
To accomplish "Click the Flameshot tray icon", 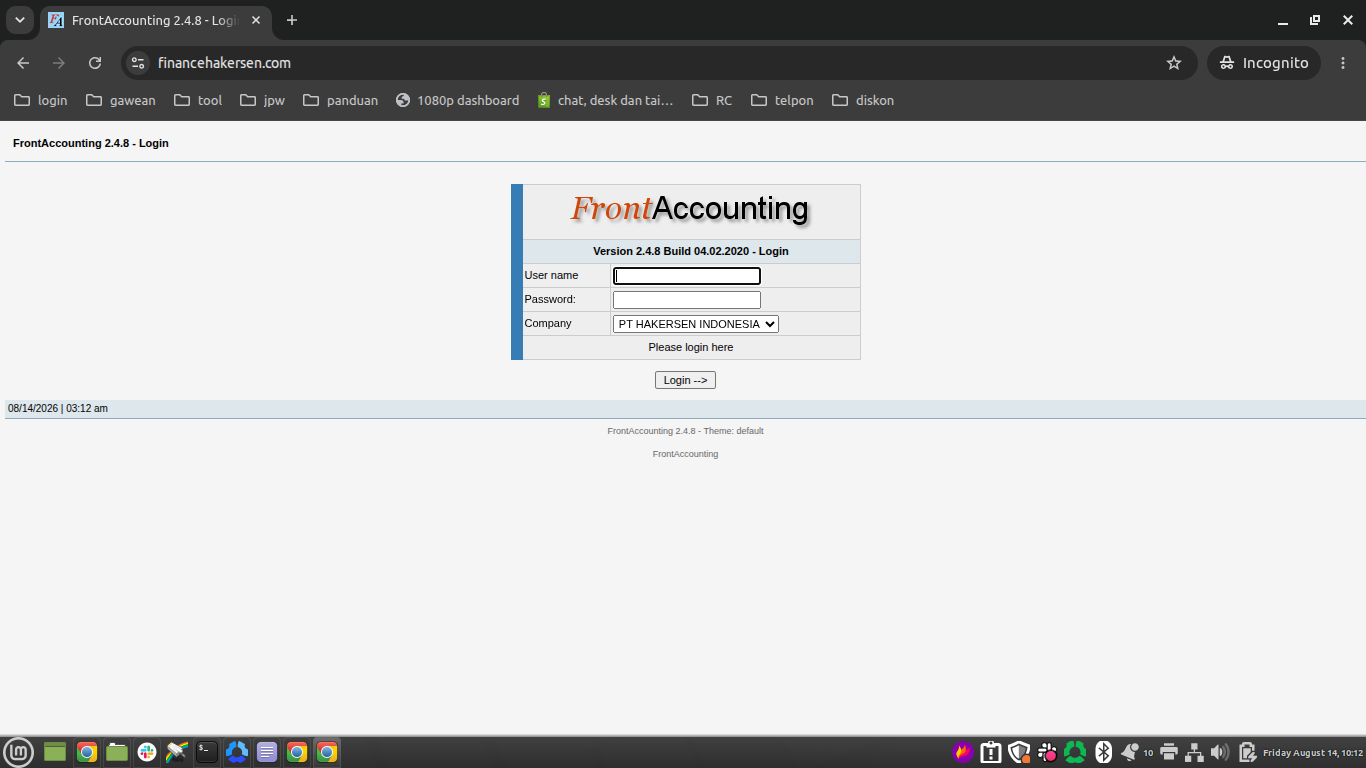I will (x=963, y=752).
